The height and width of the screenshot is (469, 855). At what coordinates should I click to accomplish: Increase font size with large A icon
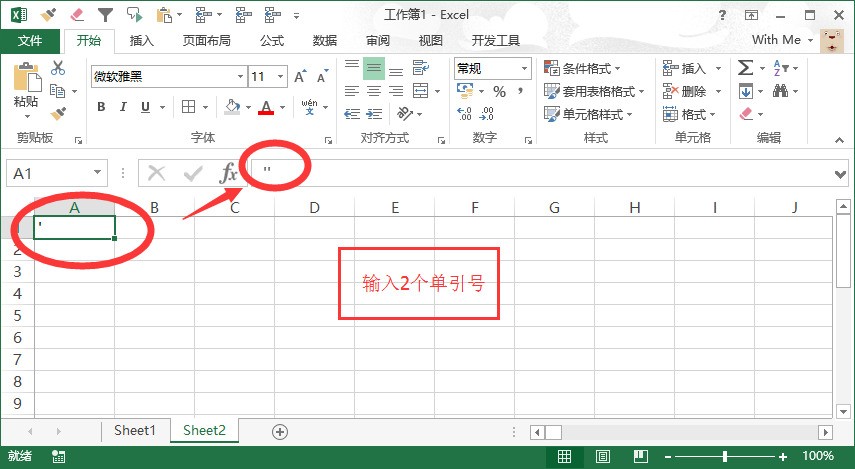pos(300,76)
